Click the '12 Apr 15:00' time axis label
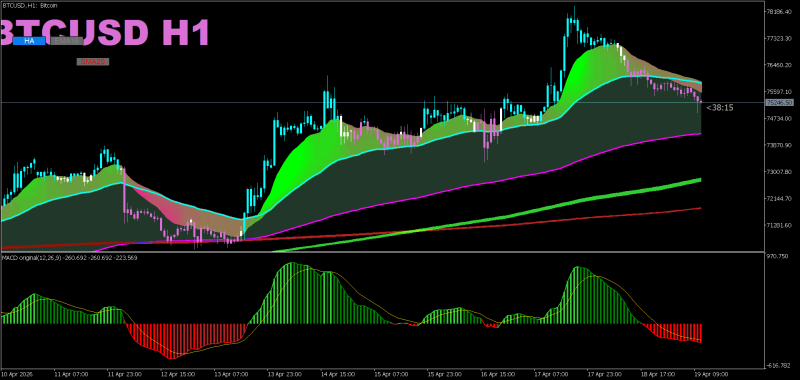The width and height of the screenshot is (800, 380). click(x=177, y=374)
